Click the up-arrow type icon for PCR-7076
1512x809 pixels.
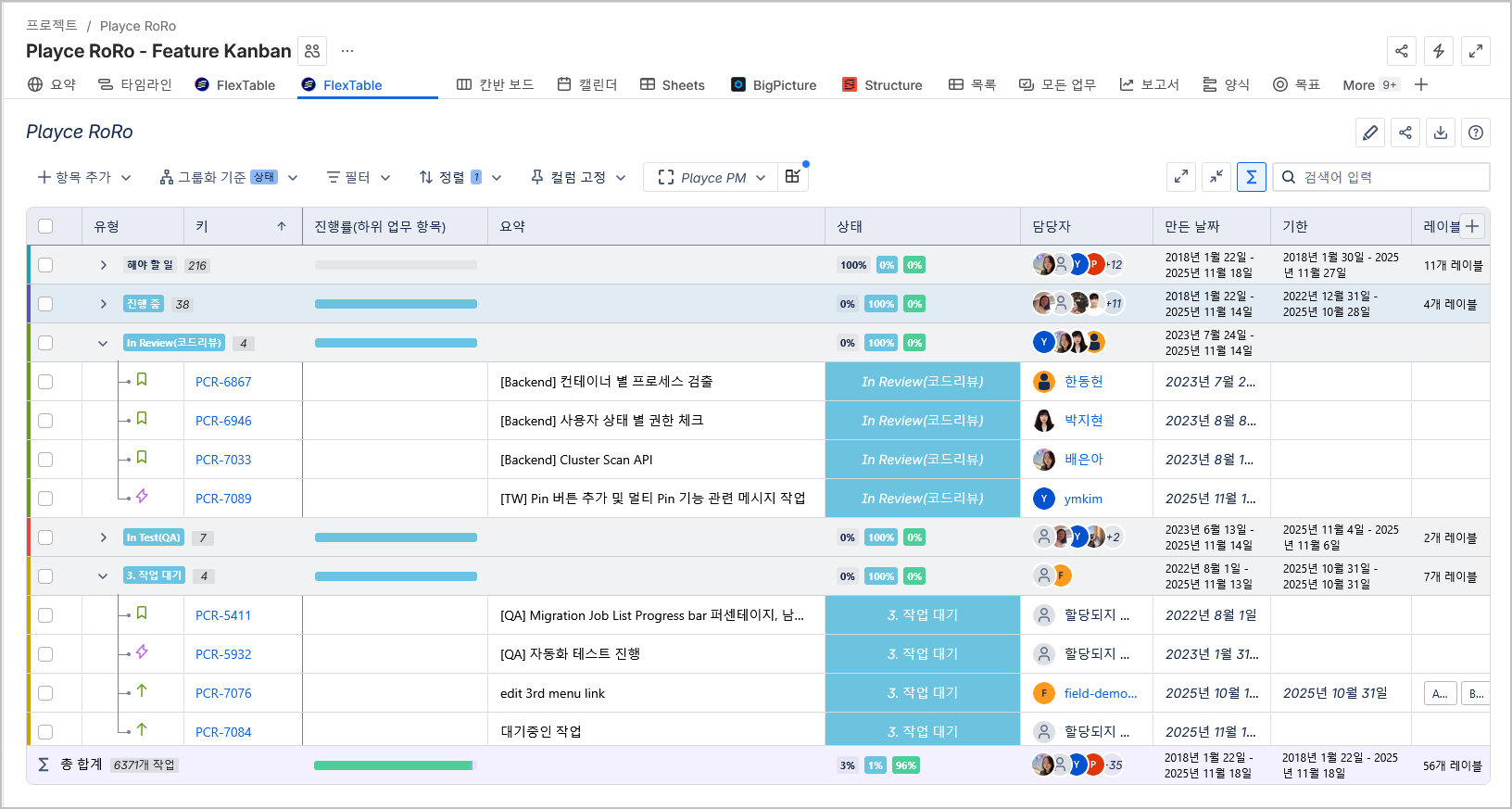[x=142, y=691]
